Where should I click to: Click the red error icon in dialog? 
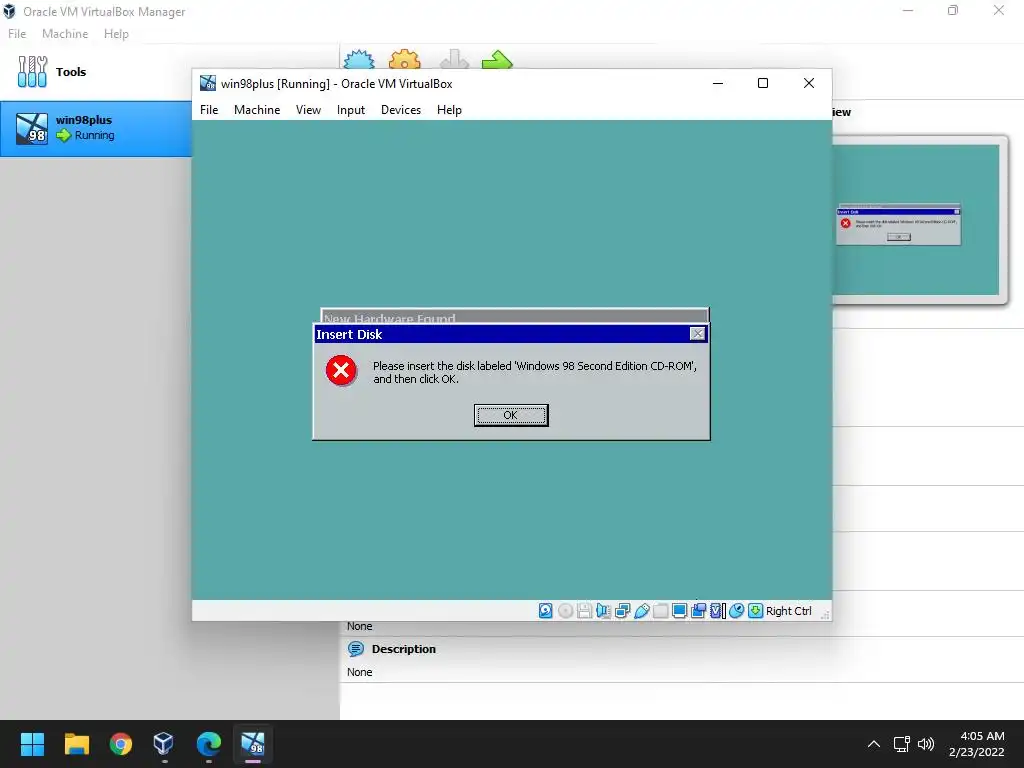(341, 371)
